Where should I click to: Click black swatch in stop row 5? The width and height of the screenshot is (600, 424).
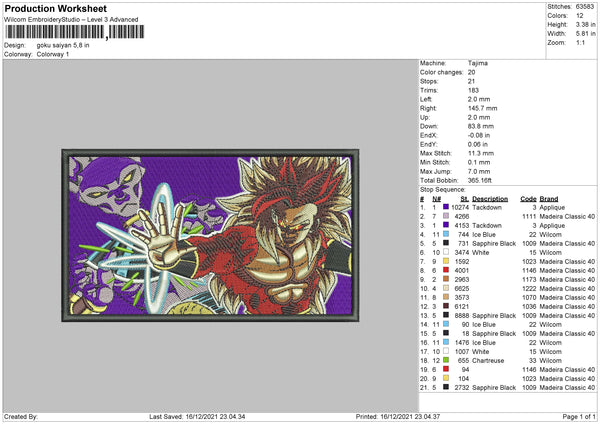(446, 243)
